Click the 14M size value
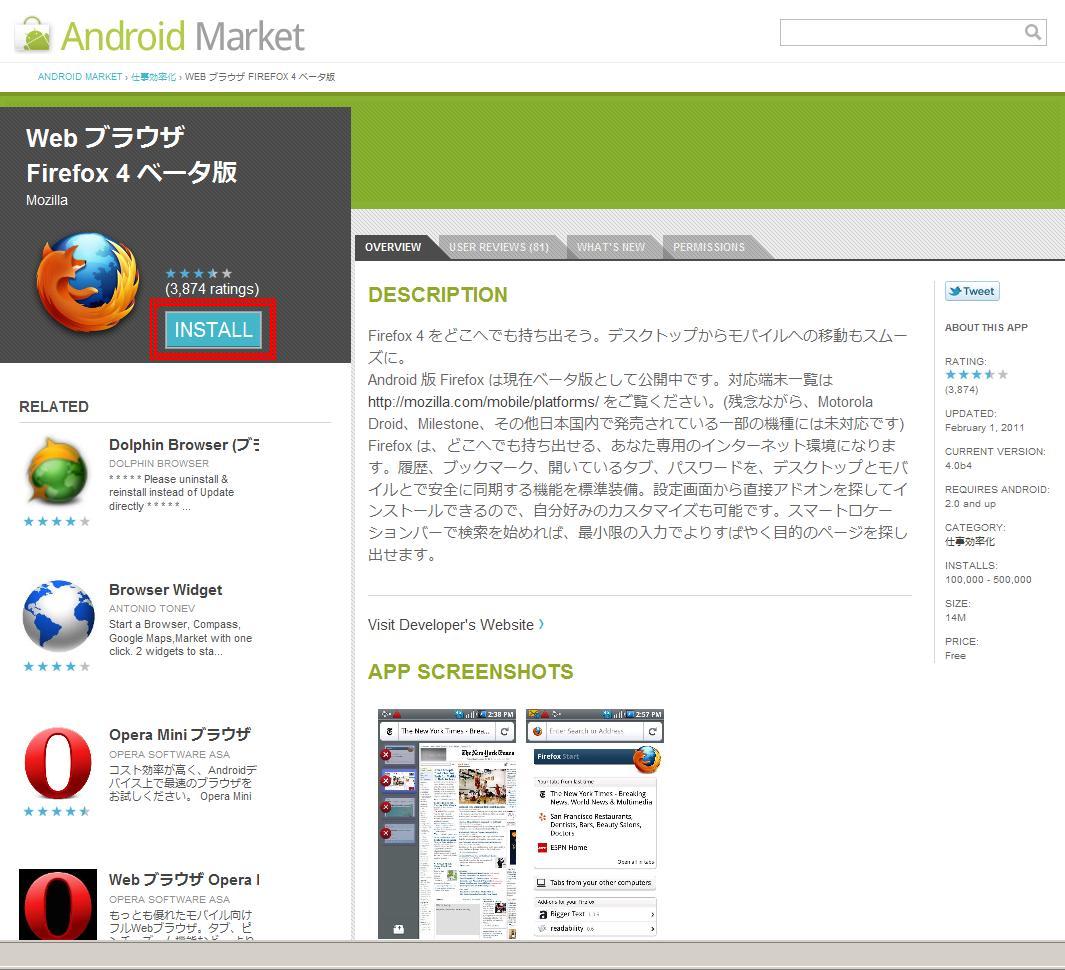The image size is (1065, 970). tap(955, 617)
